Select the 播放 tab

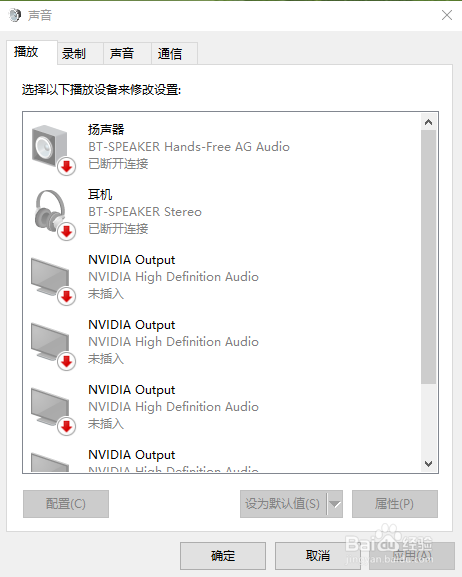point(32,52)
